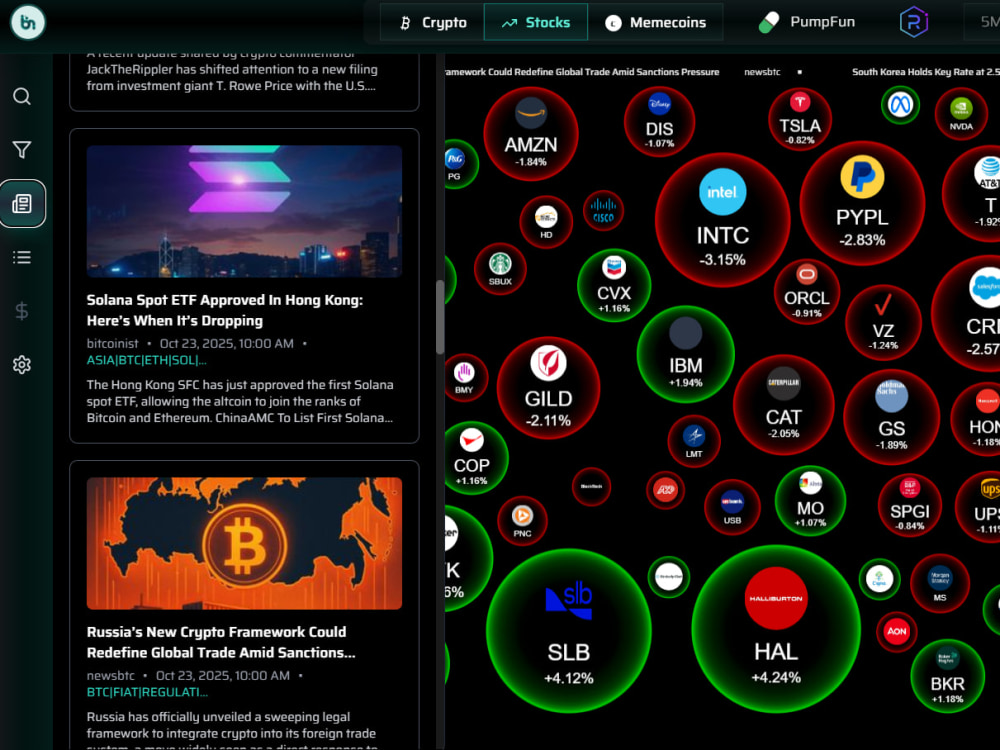Click the Raydium R hexagon icon
This screenshot has width=1000, height=750.
[x=913, y=22]
